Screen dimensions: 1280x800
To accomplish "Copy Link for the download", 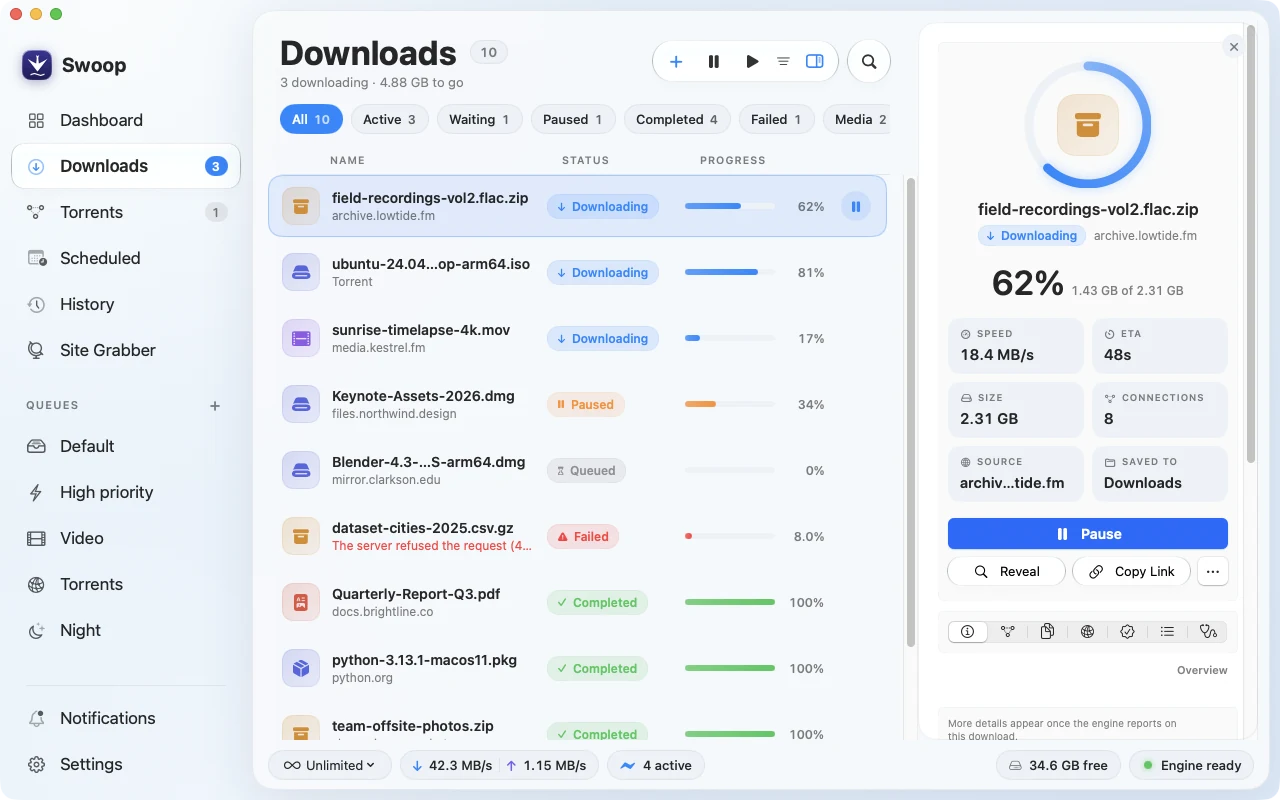I will [x=1132, y=572].
